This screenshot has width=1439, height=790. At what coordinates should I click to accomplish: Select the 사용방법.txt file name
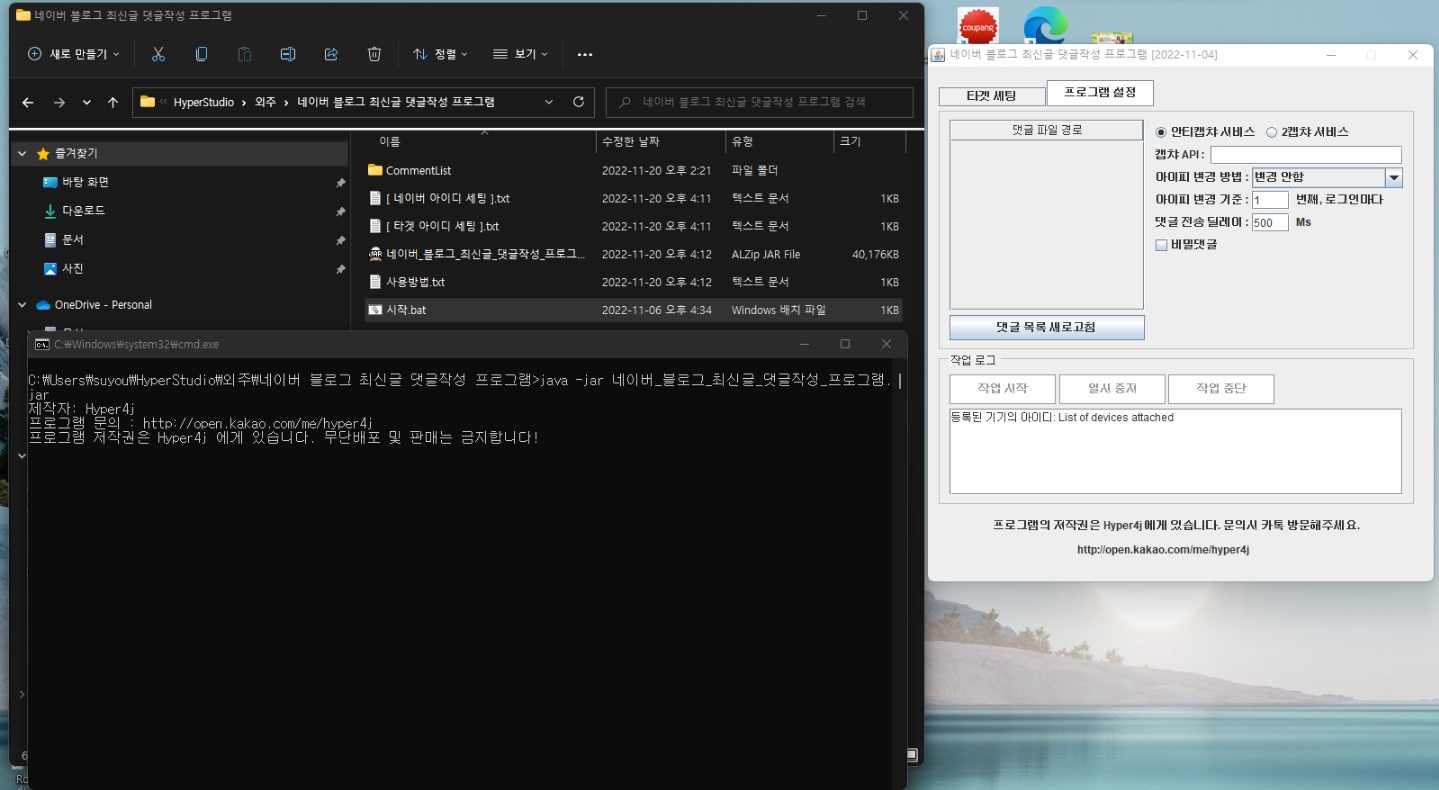[x=415, y=282]
